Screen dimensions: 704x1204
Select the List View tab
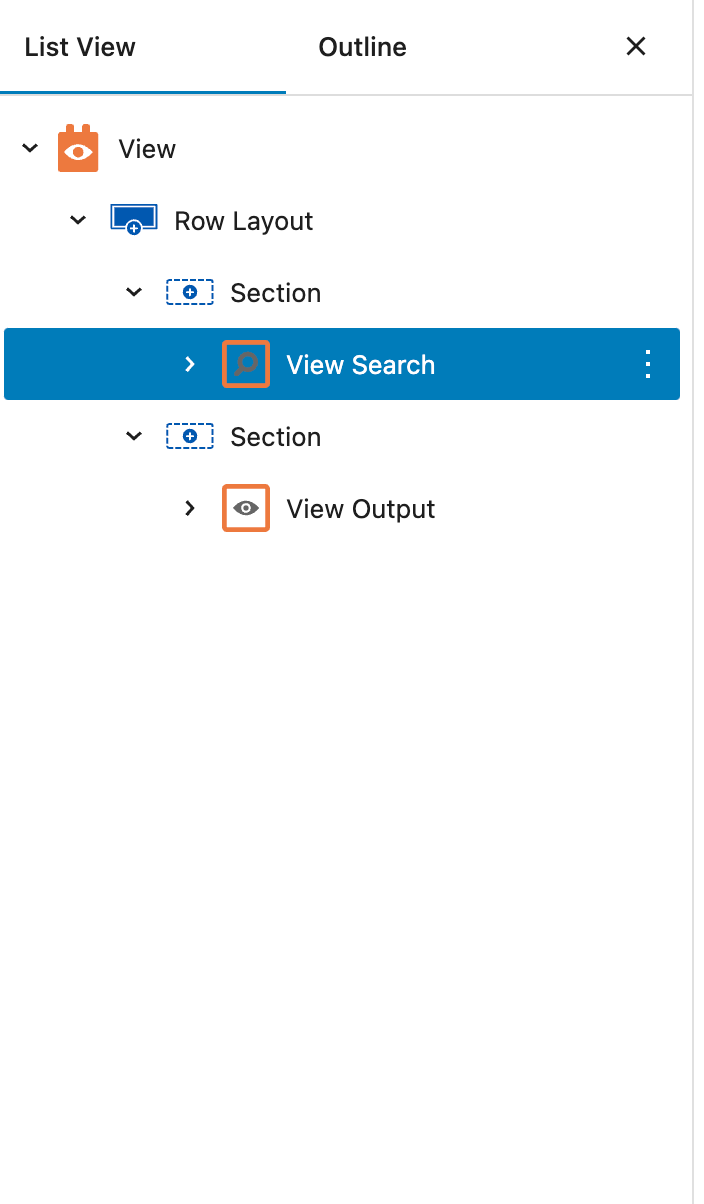pos(80,47)
